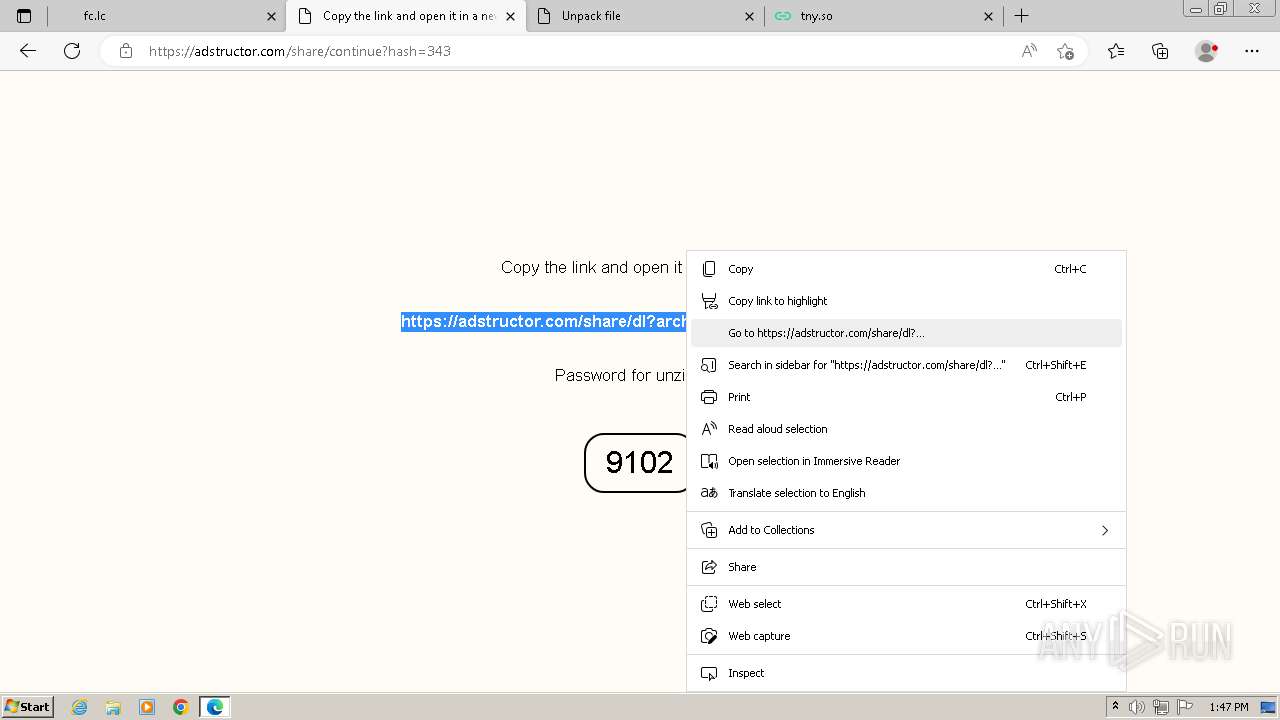This screenshot has height=720, width=1280.
Task: Show hidden tray icons arrow
Action: (x=1115, y=707)
